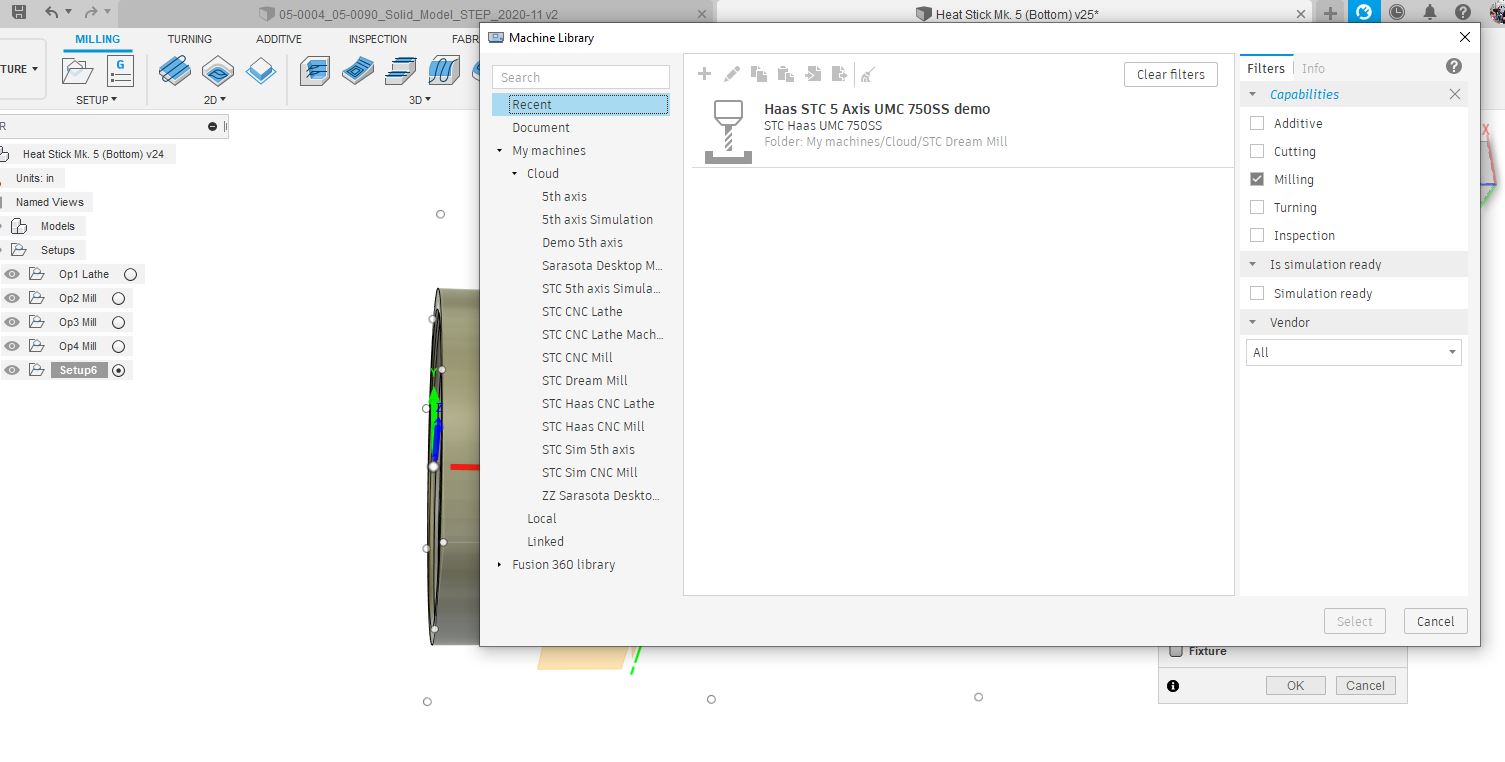
Task: Enable the Inspection capability checkbox
Action: [1257, 235]
